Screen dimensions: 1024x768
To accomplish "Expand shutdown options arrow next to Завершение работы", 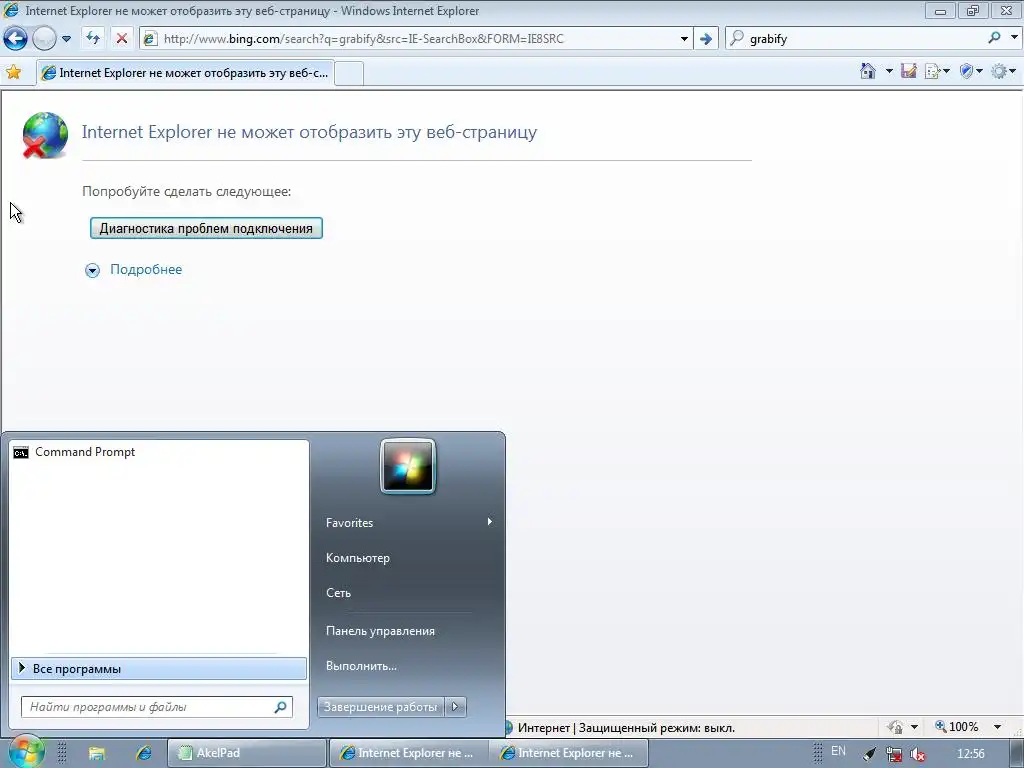I will pos(455,707).
